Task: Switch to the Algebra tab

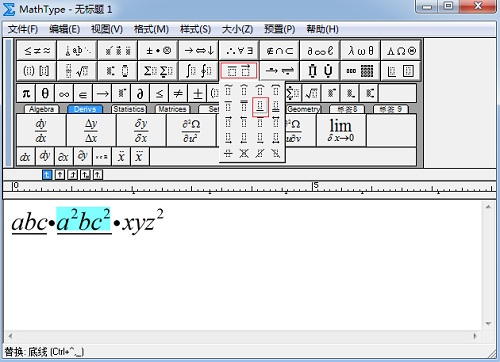Action: tap(41, 109)
